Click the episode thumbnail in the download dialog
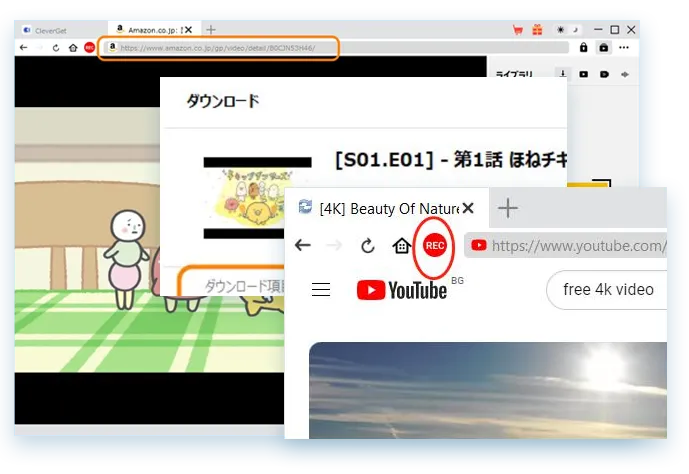Screen dimensions: 689x474 (257, 198)
